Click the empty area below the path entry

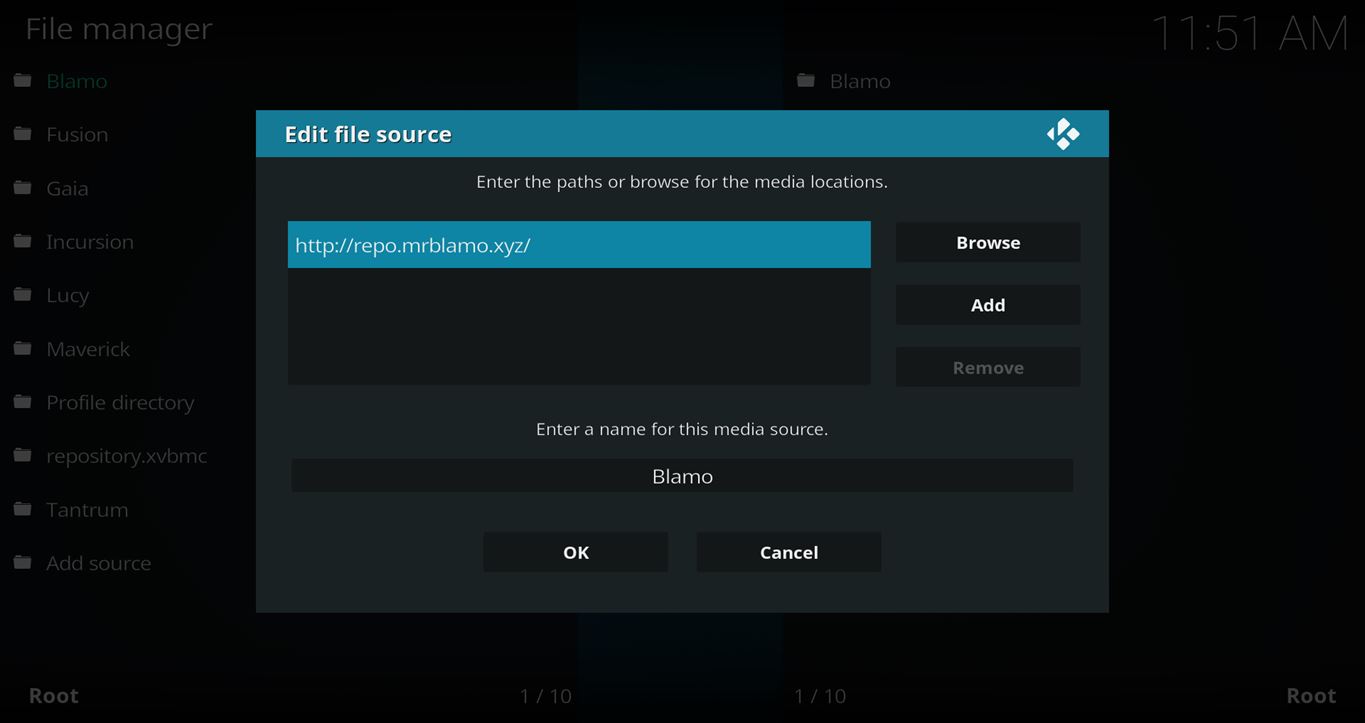[578, 326]
